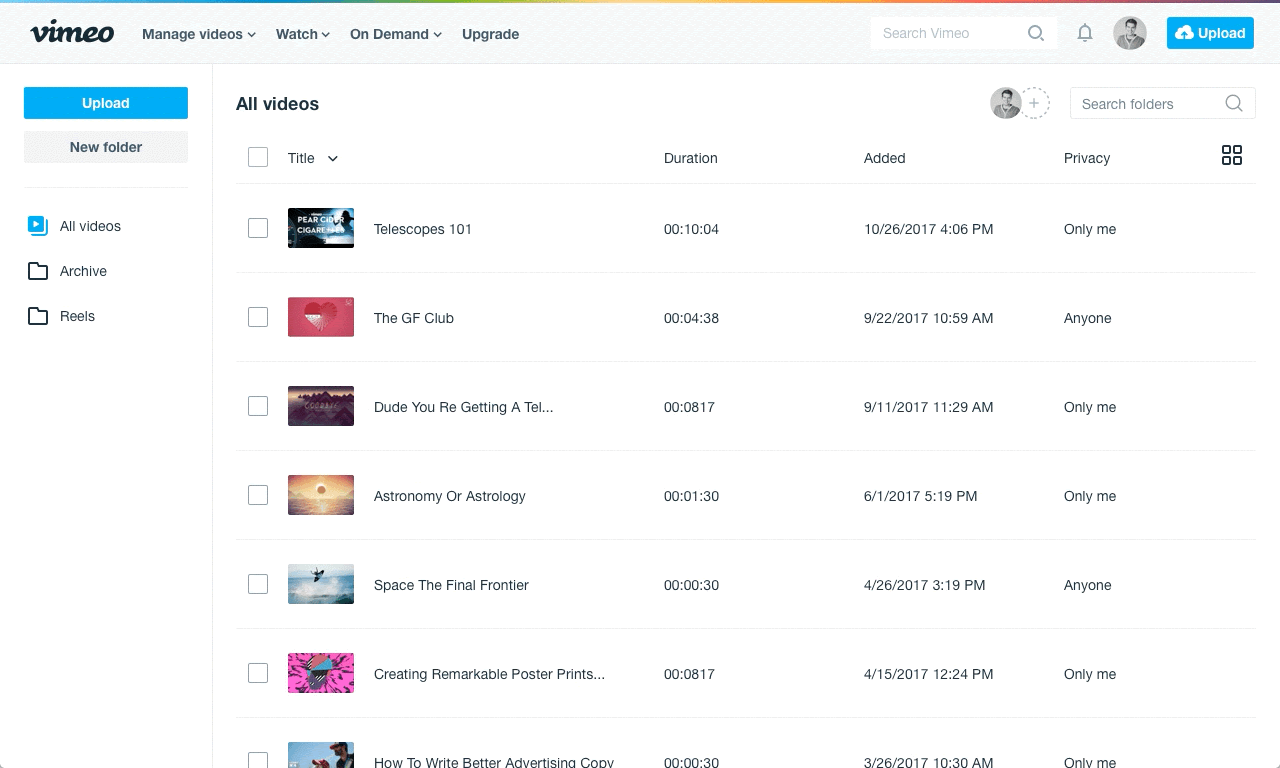Open the user profile avatar menu
Screen dimensions: 1280x768
pyautogui.click(x=1130, y=33)
